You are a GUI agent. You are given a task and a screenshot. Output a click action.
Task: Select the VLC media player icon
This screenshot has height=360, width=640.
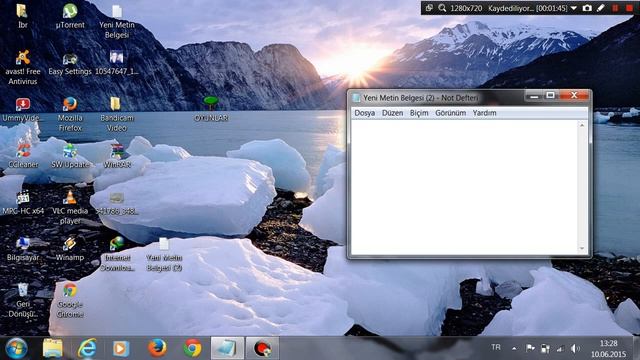70,207
